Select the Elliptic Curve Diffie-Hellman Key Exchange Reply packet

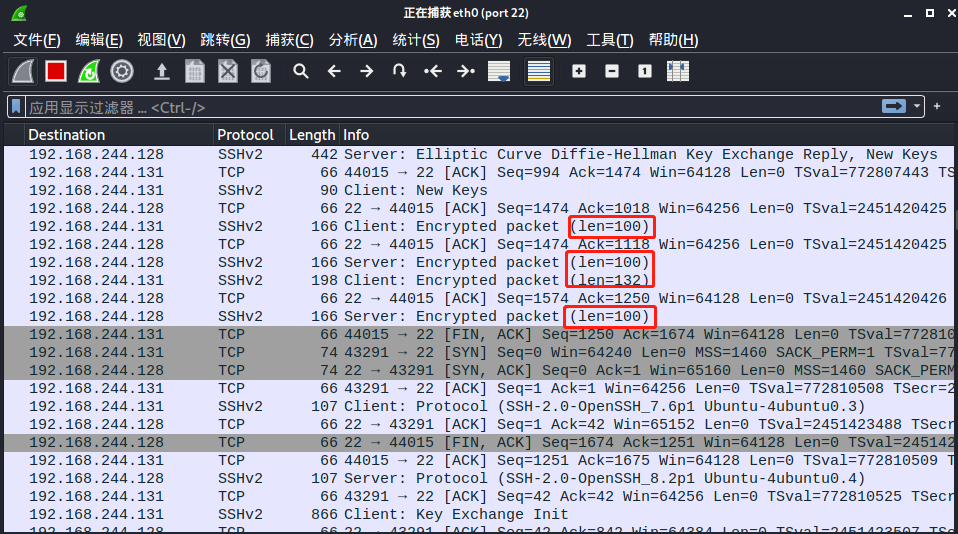click(x=478, y=154)
